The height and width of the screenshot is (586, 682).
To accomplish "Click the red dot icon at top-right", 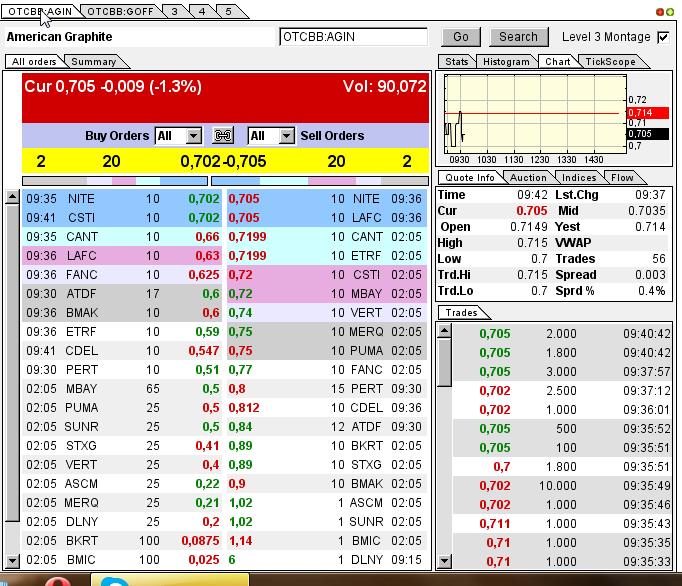I will click(660, 11).
